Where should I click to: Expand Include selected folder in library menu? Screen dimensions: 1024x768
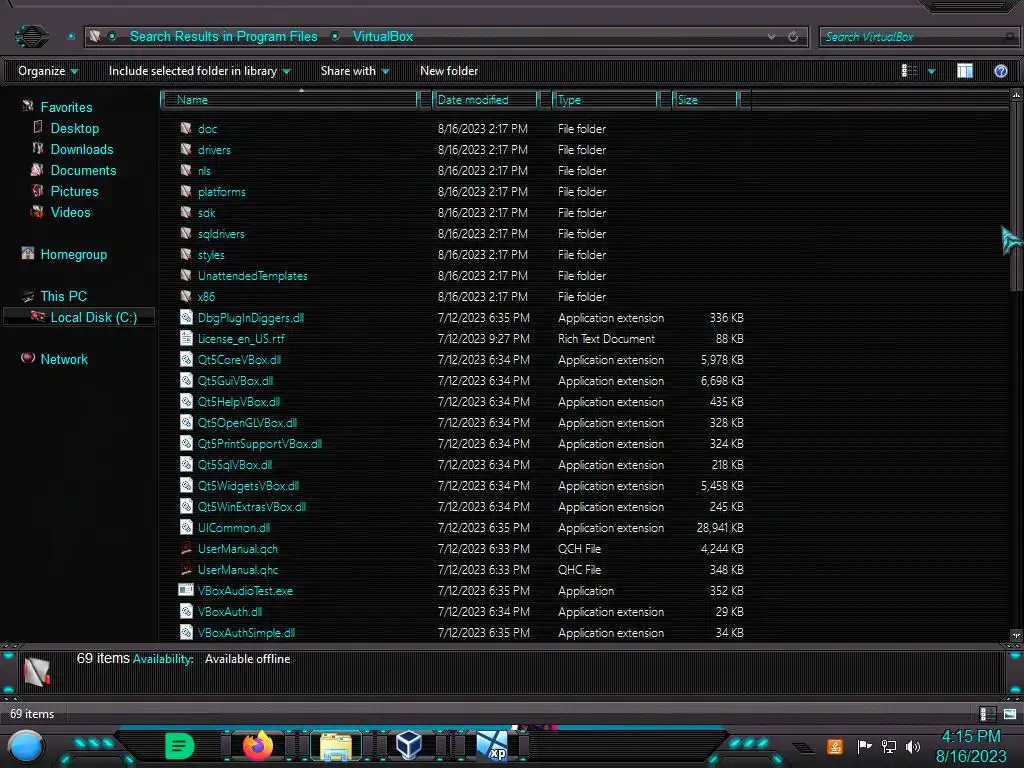[x=199, y=71]
